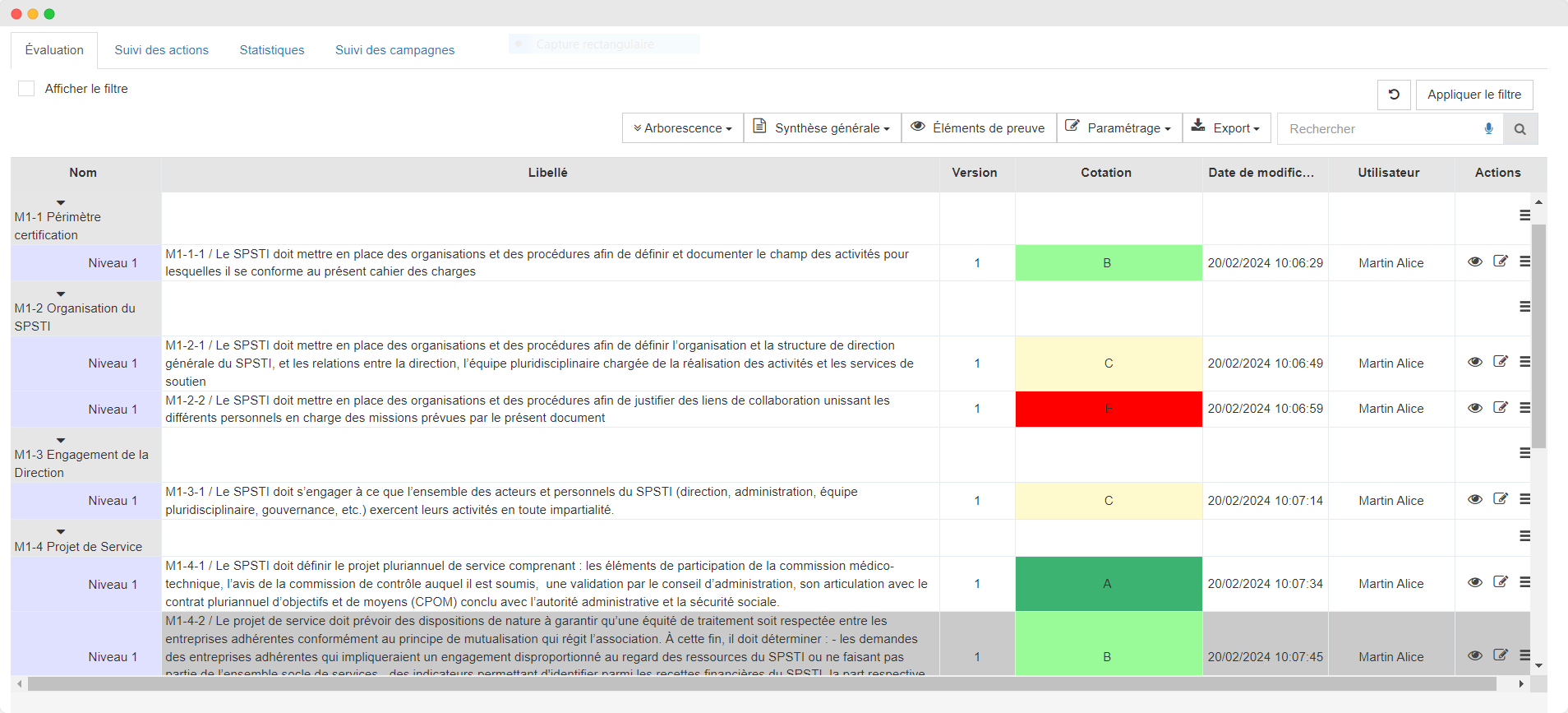
Task: Open the Synthèse générale dropdown
Action: click(x=823, y=128)
